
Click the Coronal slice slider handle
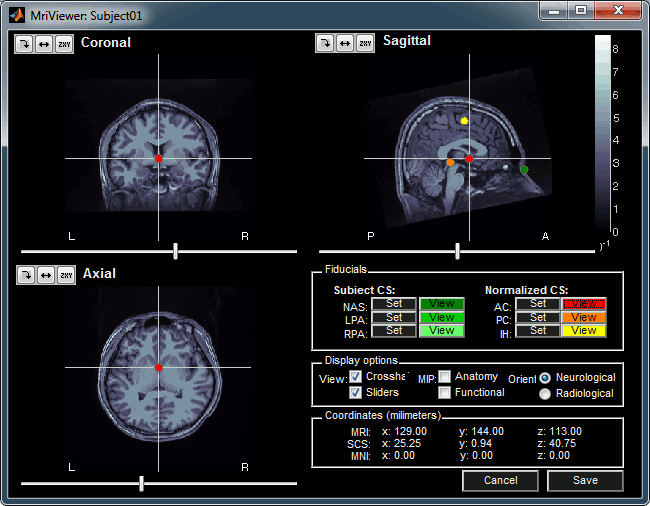point(176,251)
